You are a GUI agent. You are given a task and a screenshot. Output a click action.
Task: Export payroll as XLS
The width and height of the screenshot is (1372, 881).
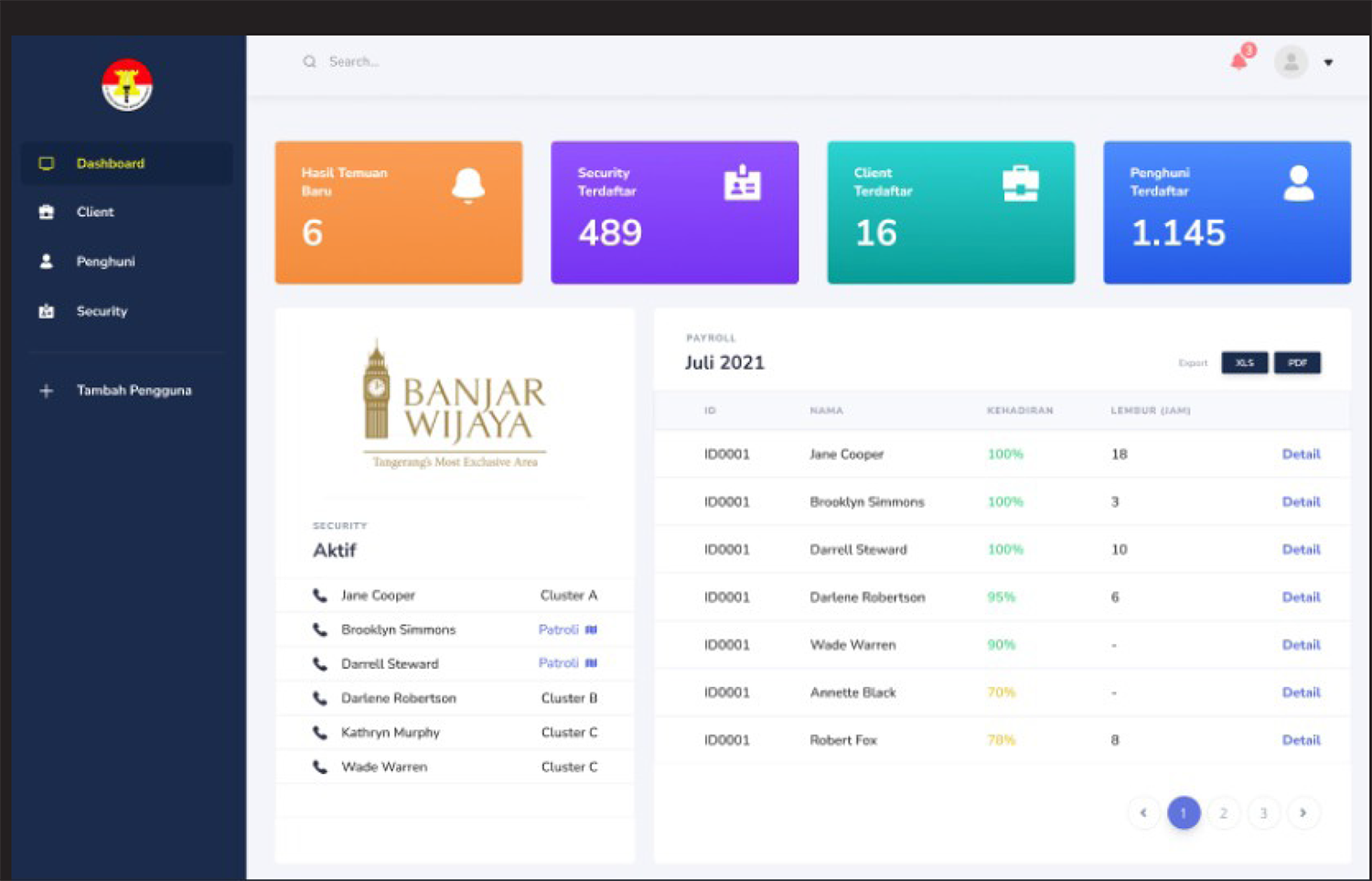click(x=1244, y=363)
